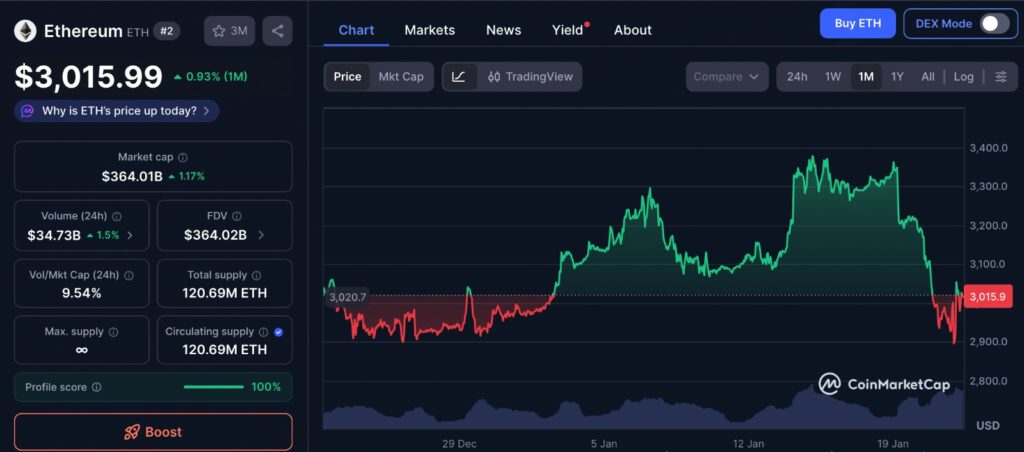Click the Total supply info icon

point(257,276)
